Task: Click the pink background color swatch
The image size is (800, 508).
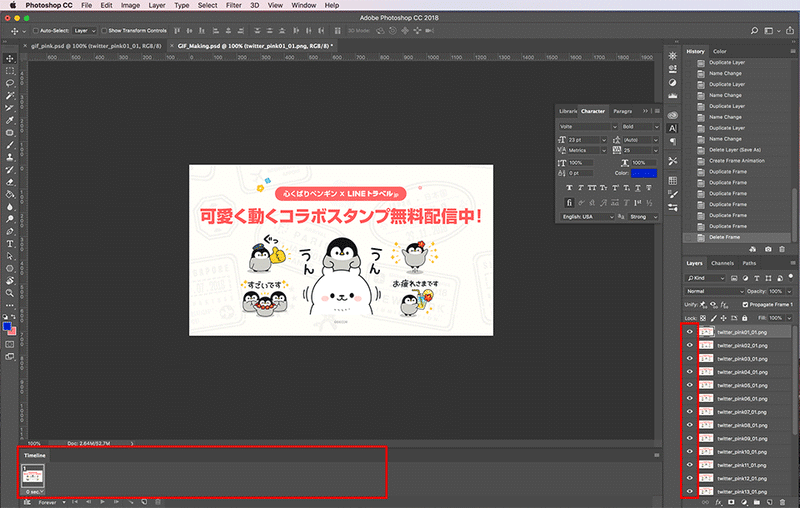Action: point(13,332)
